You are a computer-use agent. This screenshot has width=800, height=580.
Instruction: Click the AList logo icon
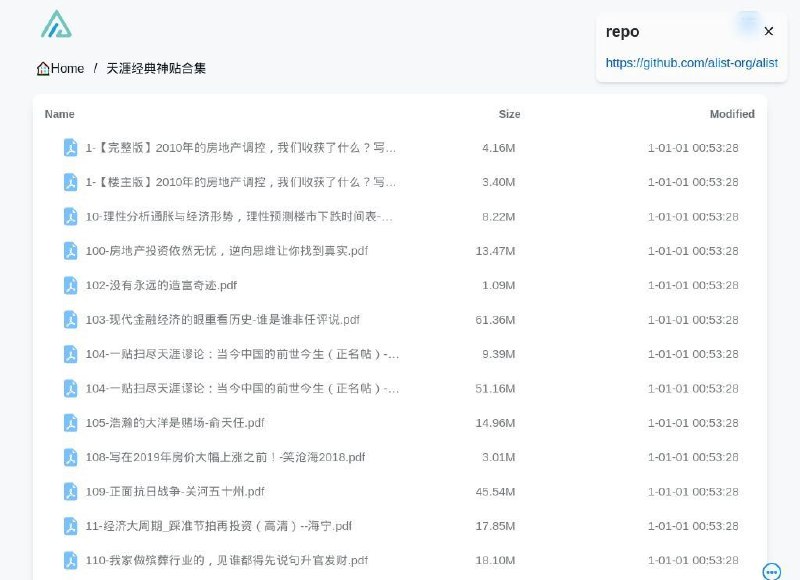click(56, 24)
